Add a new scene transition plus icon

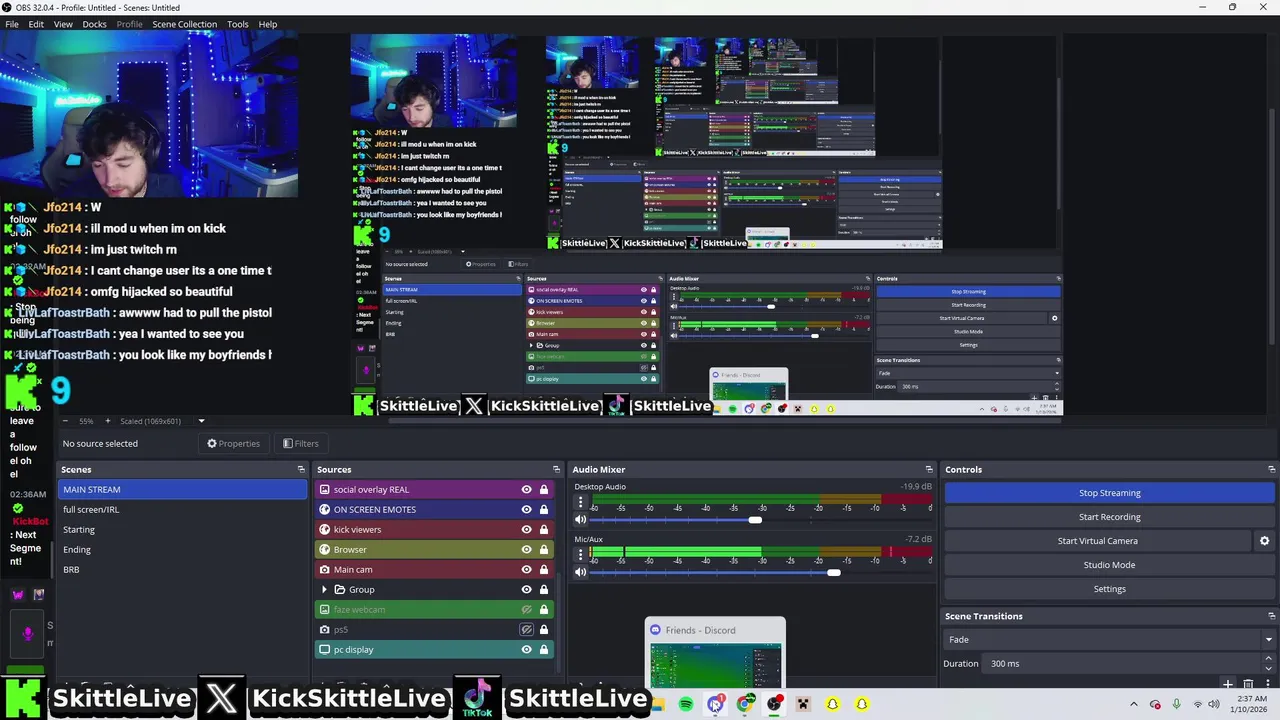point(1228,685)
